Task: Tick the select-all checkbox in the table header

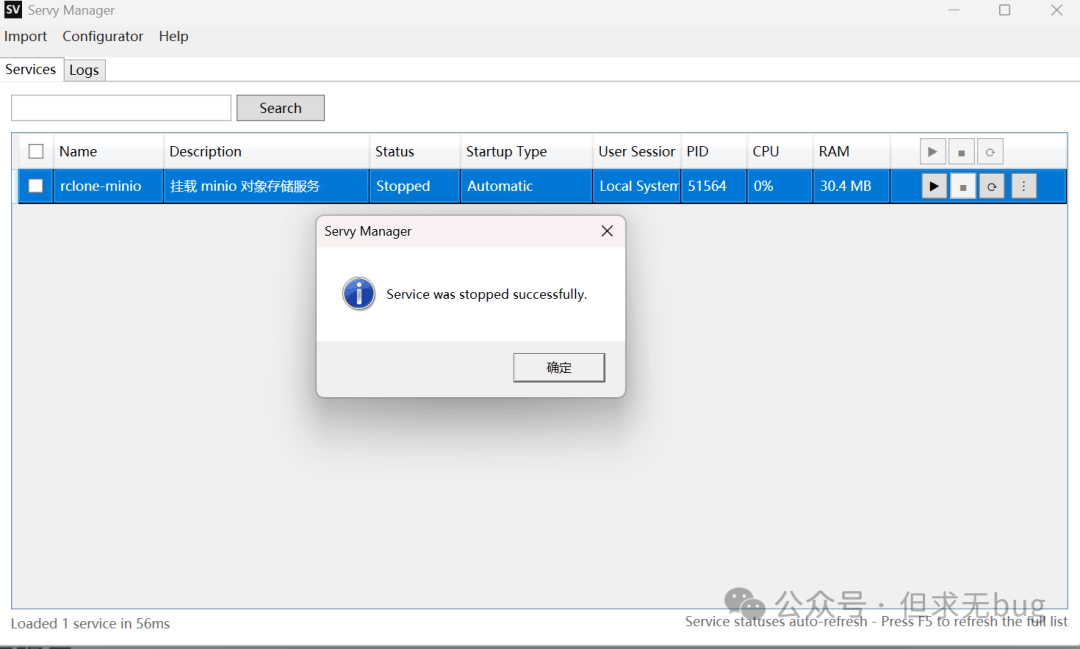Action: click(36, 152)
